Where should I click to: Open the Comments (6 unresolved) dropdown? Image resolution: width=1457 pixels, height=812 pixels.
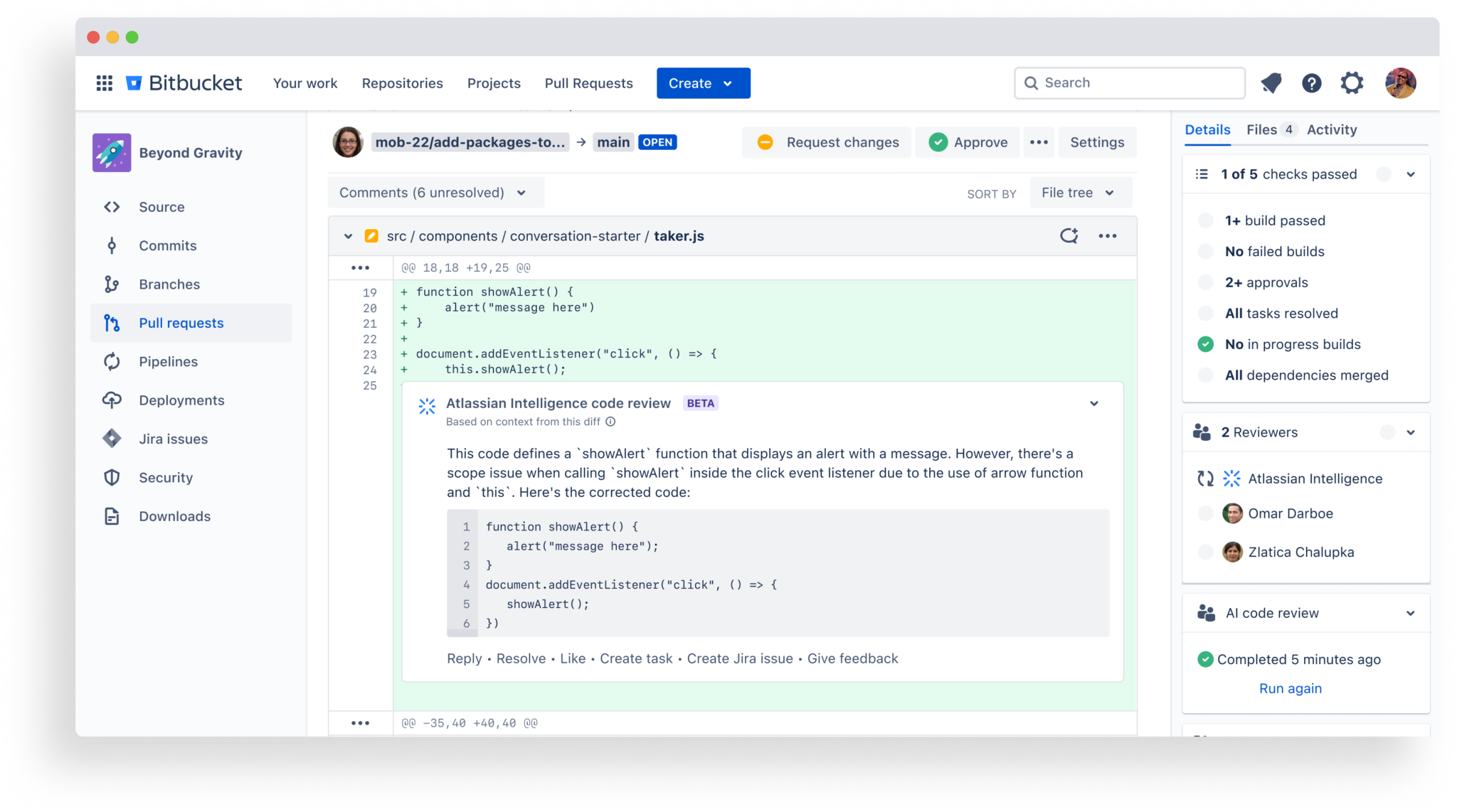pyautogui.click(x=434, y=193)
